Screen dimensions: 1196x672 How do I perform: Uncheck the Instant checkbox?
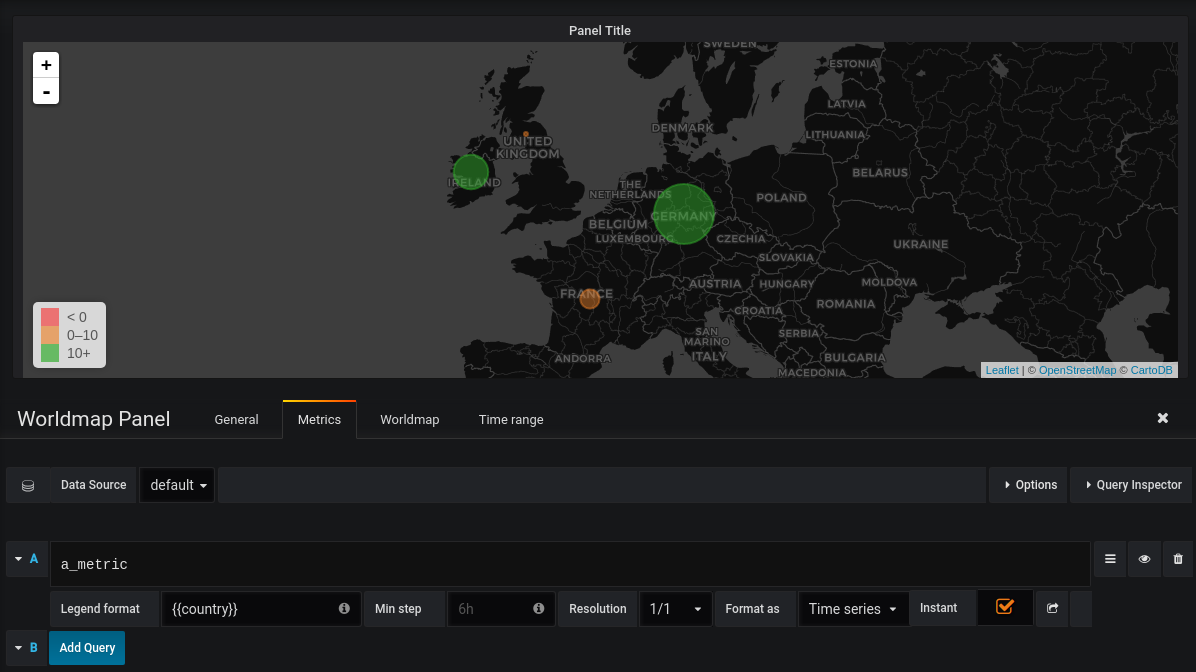1005,607
